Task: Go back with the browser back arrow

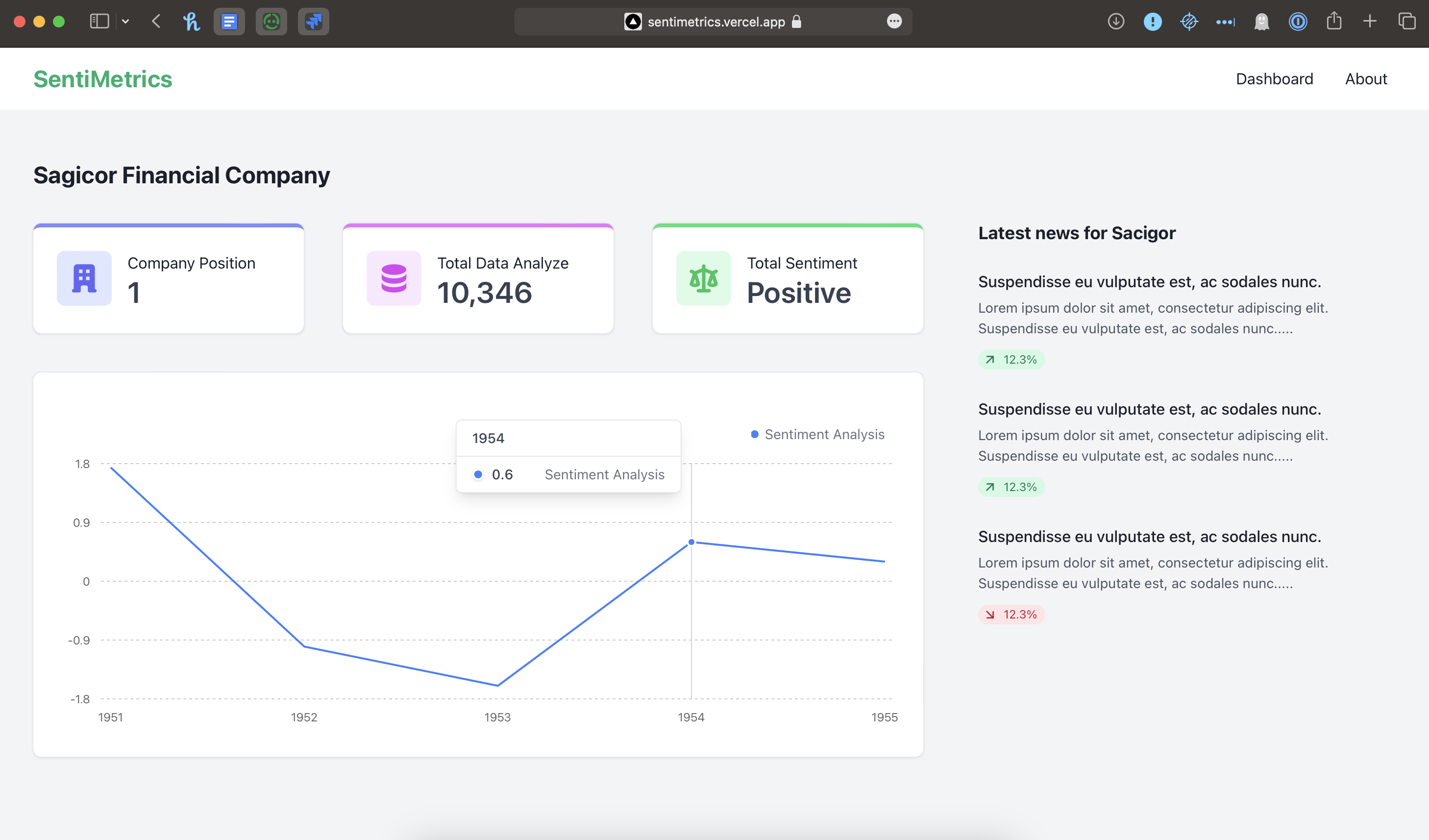Action: [156, 22]
